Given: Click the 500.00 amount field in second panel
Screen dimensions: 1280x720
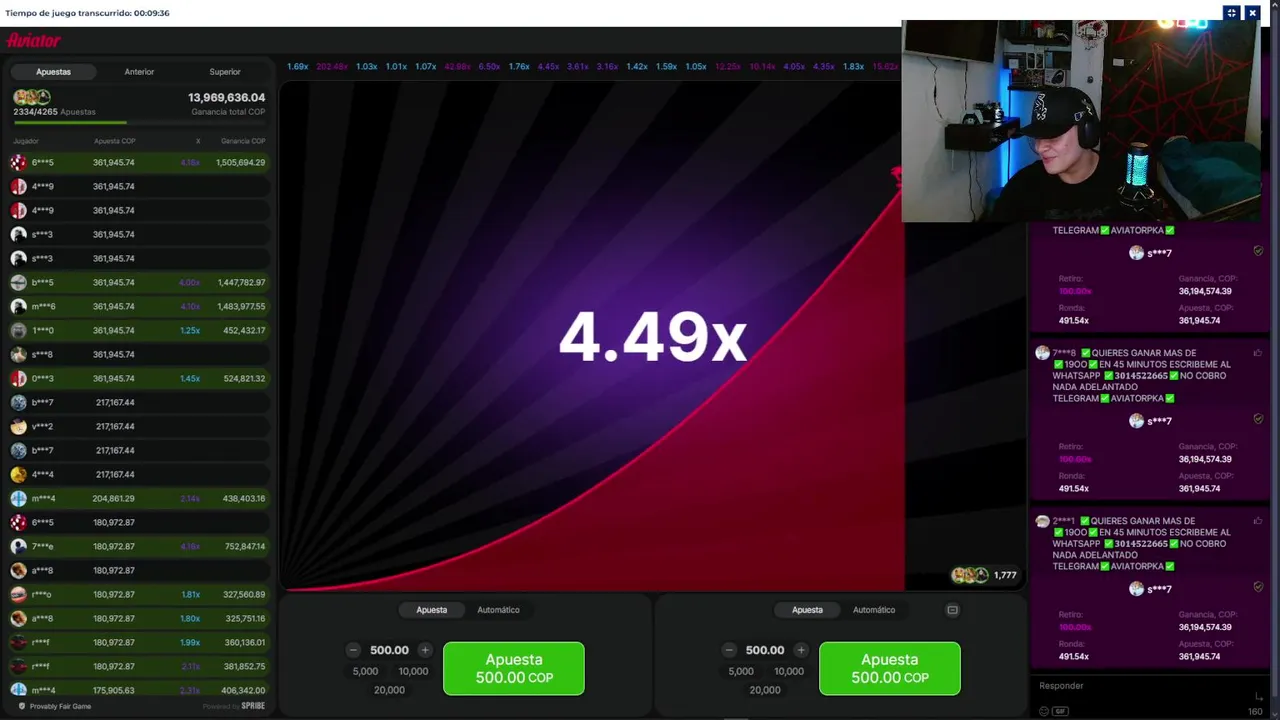Looking at the screenshot, I should [765, 650].
